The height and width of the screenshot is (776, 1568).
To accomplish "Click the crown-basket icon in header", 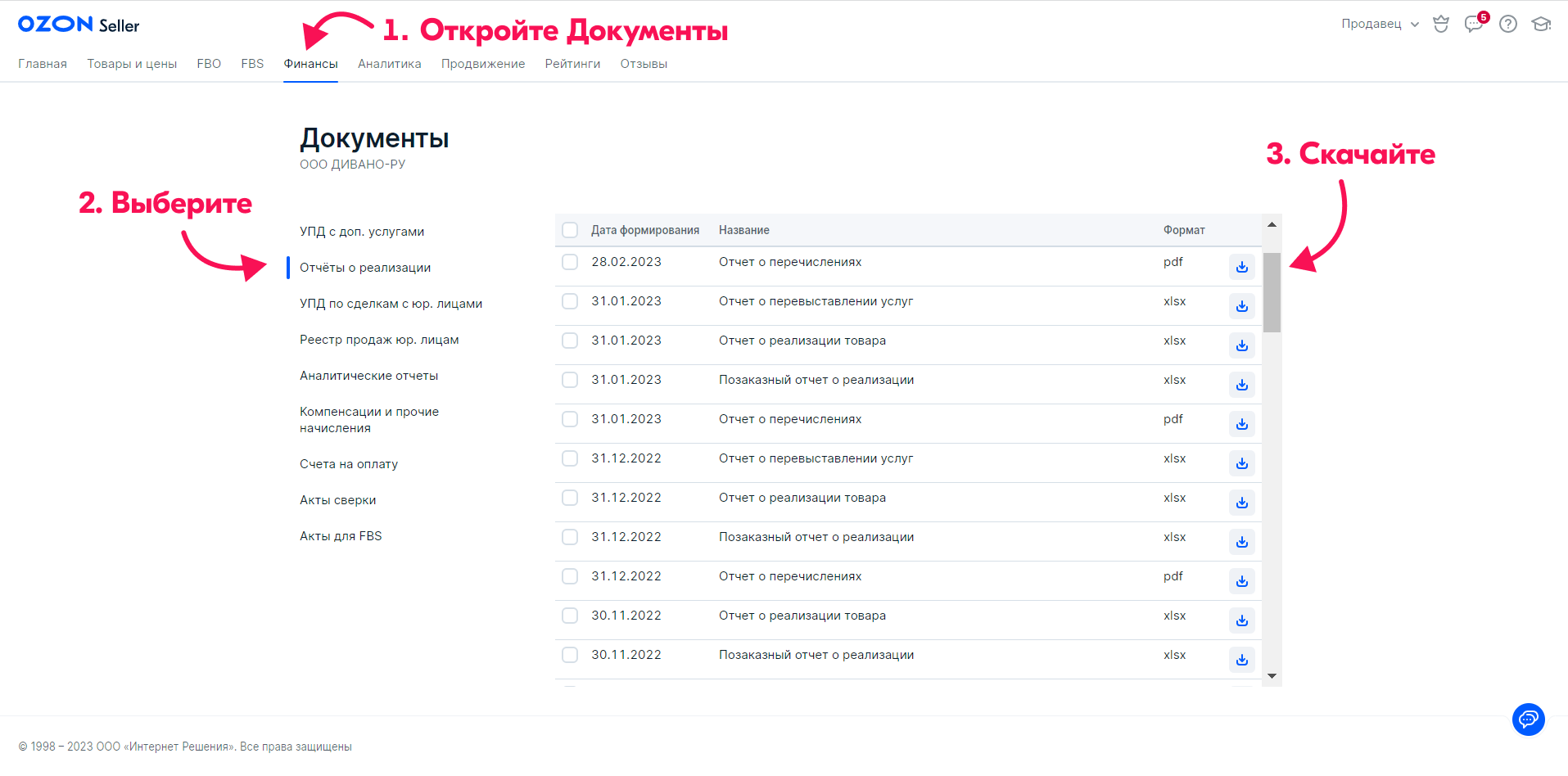I will 1441,24.
